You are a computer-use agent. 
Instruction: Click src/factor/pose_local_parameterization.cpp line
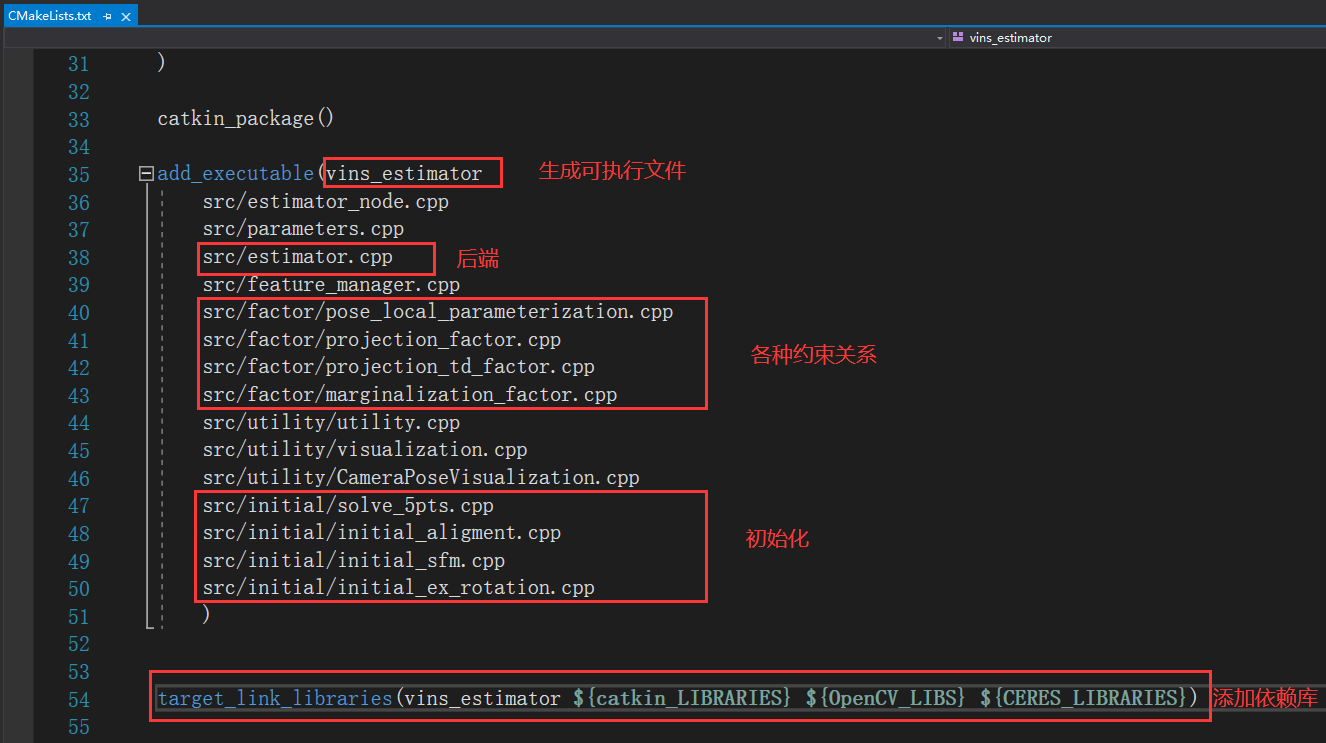click(x=438, y=312)
